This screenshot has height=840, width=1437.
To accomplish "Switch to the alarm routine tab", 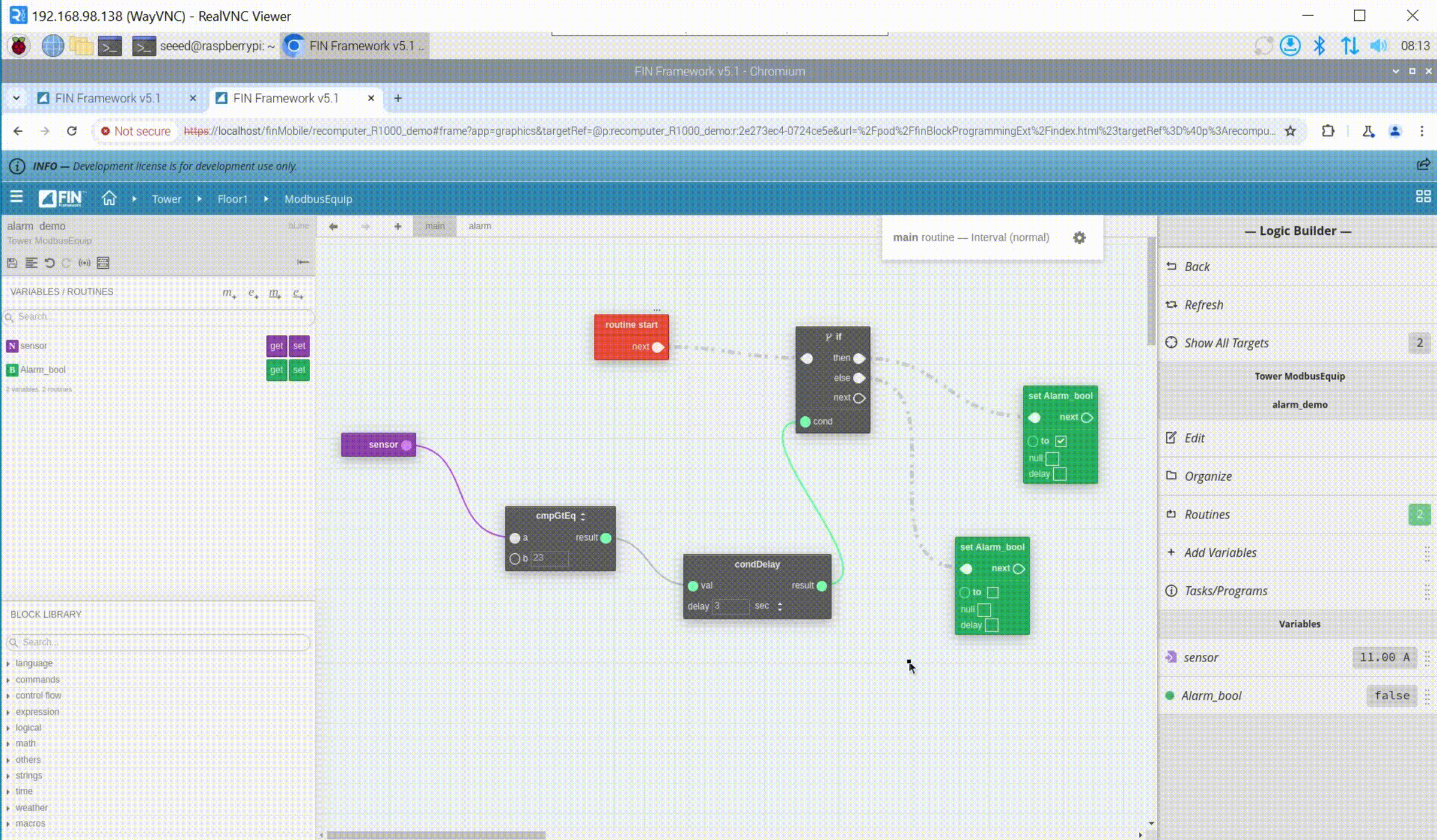I will pyautogui.click(x=480, y=226).
